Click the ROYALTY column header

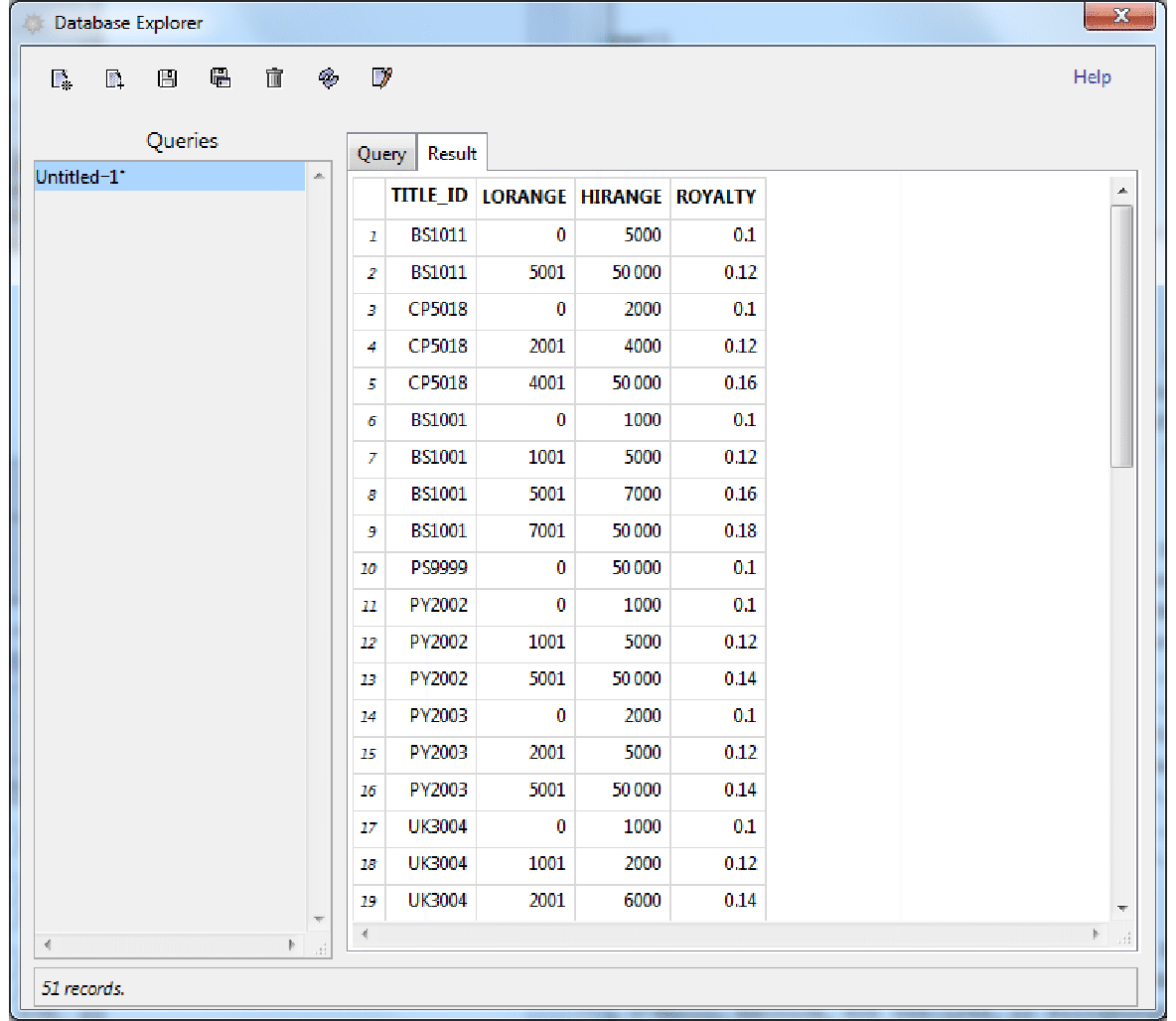coord(716,197)
